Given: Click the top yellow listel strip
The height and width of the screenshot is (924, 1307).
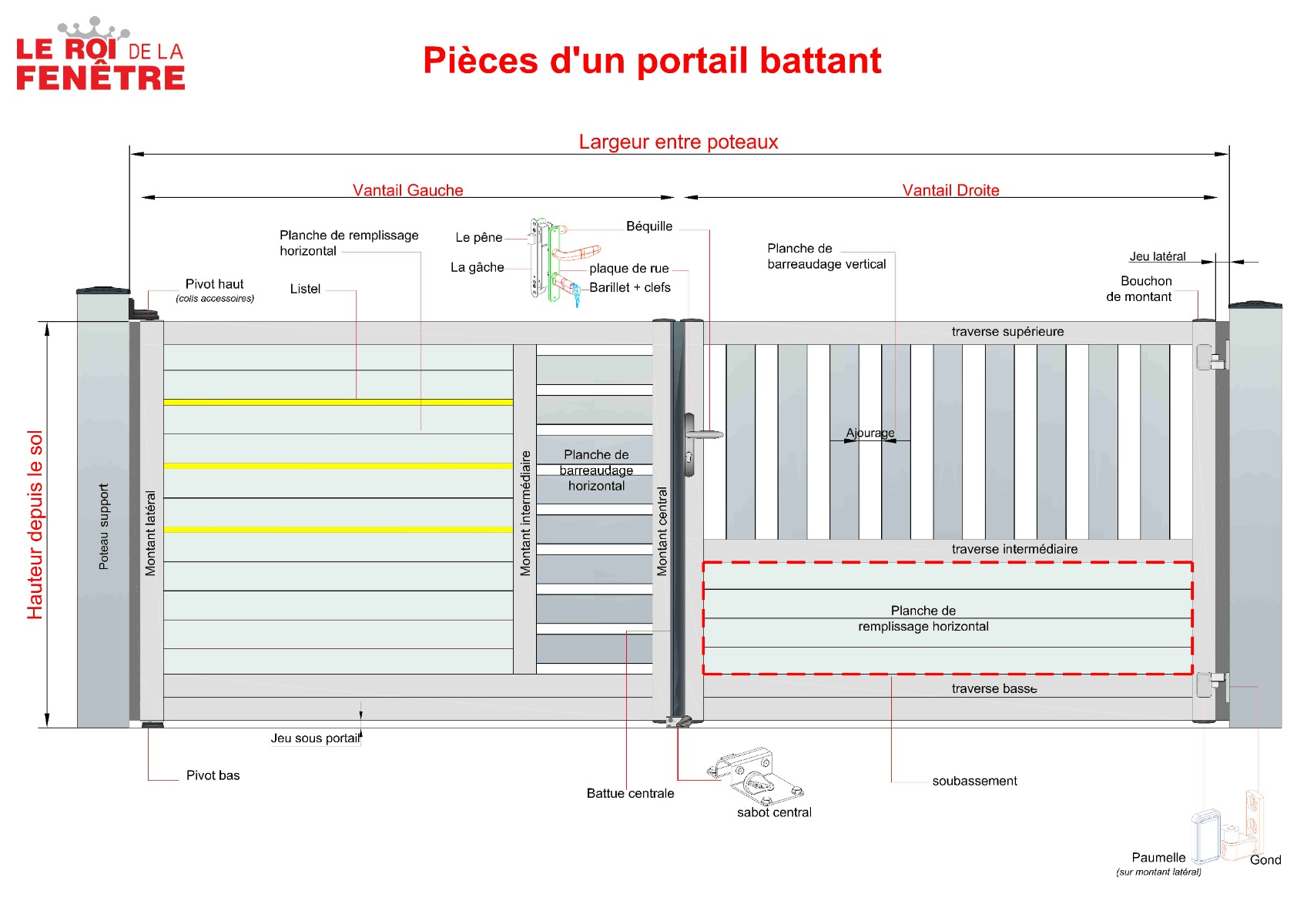Looking at the screenshot, I should coord(337,402).
